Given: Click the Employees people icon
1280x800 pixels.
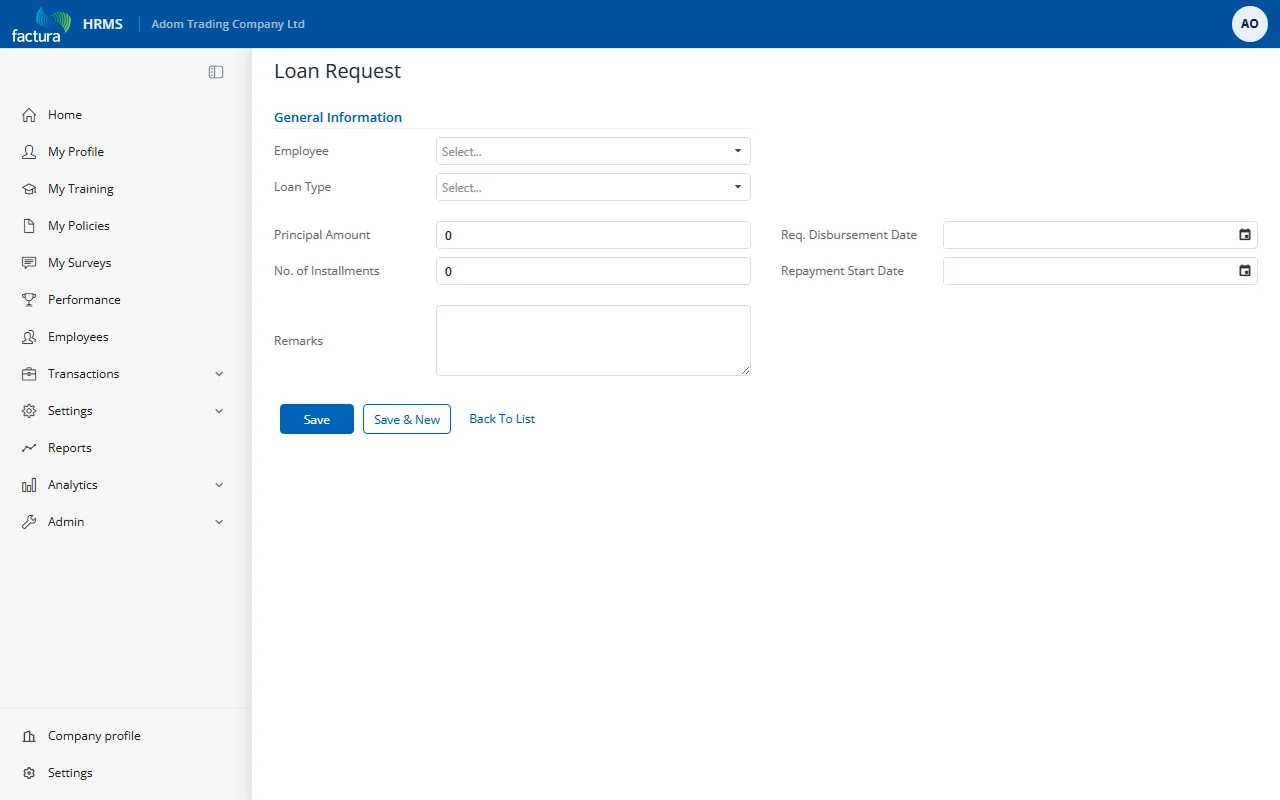Looking at the screenshot, I should [29, 337].
